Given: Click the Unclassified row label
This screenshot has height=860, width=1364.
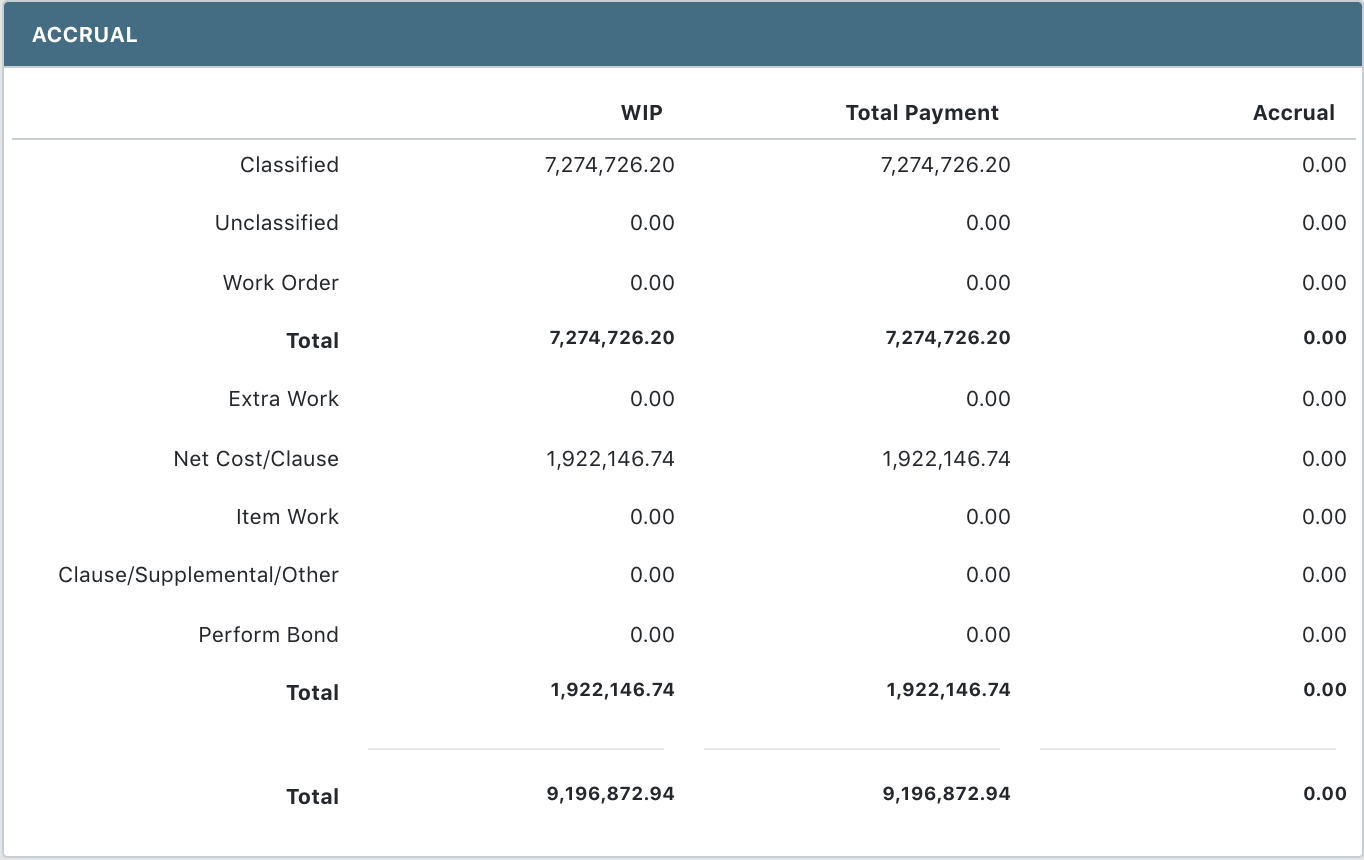Looking at the screenshot, I should 276,223.
